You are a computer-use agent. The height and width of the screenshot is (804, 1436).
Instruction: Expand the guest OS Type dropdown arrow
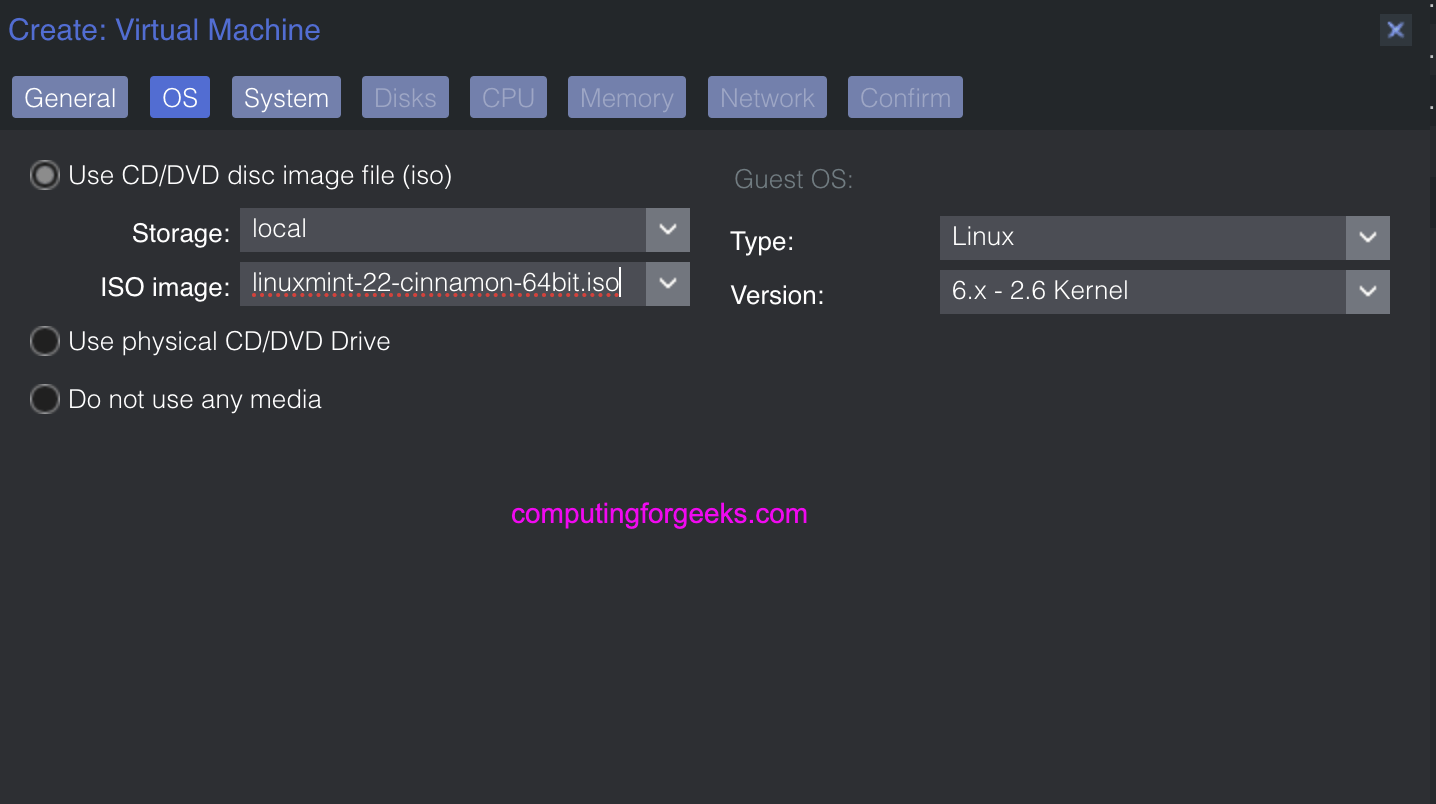click(x=1367, y=238)
